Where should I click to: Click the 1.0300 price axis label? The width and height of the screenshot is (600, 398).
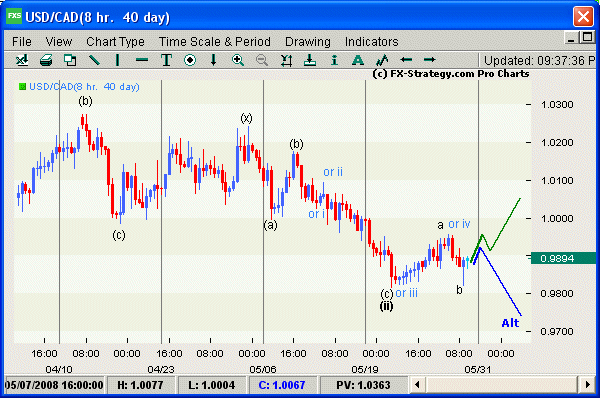(x=557, y=104)
